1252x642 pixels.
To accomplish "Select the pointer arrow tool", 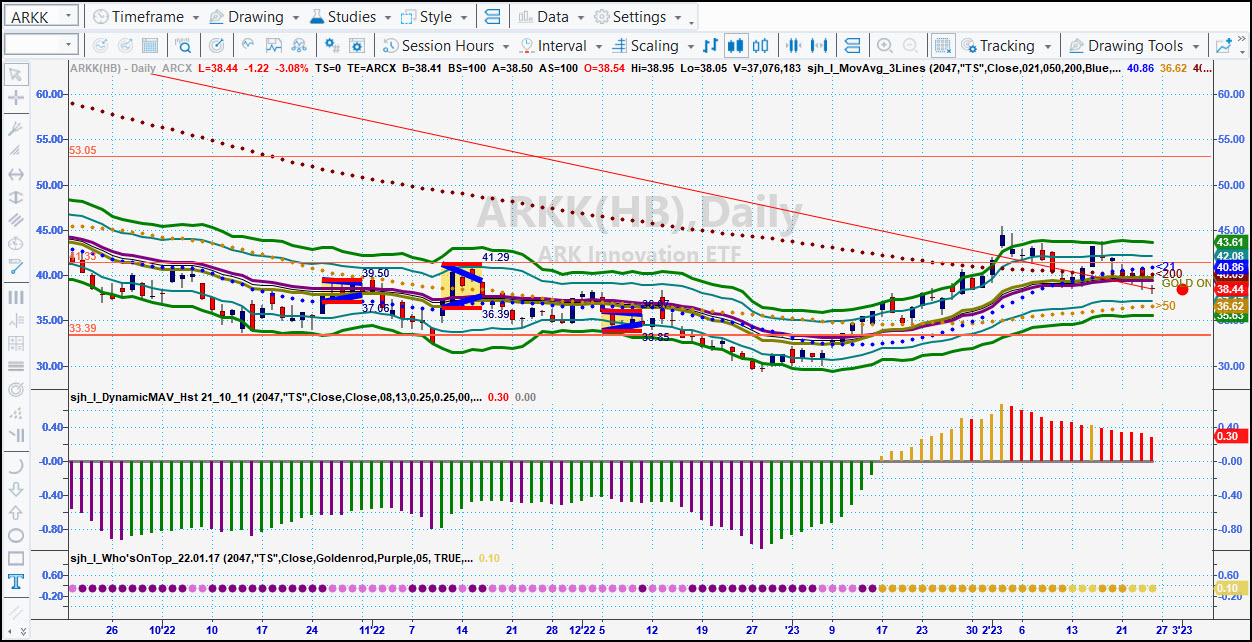I will (x=15, y=73).
